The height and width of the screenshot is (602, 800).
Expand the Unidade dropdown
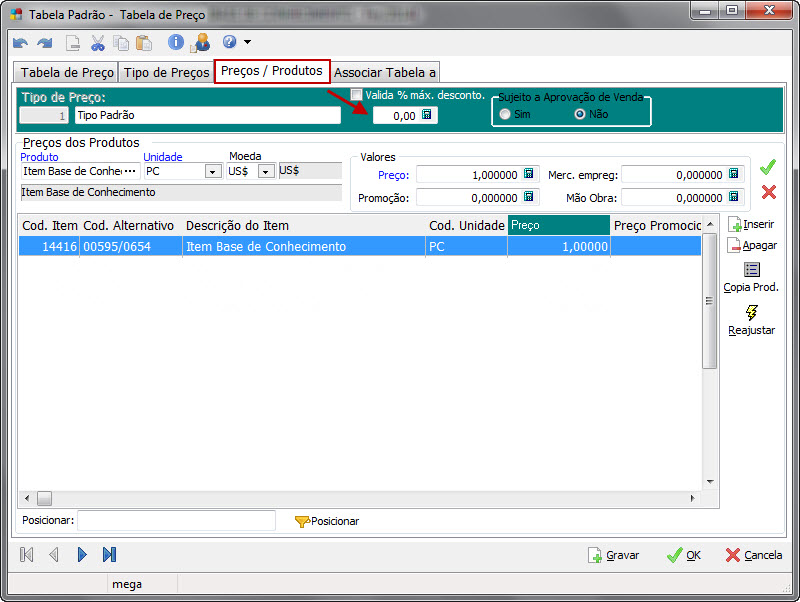click(x=212, y=171)
